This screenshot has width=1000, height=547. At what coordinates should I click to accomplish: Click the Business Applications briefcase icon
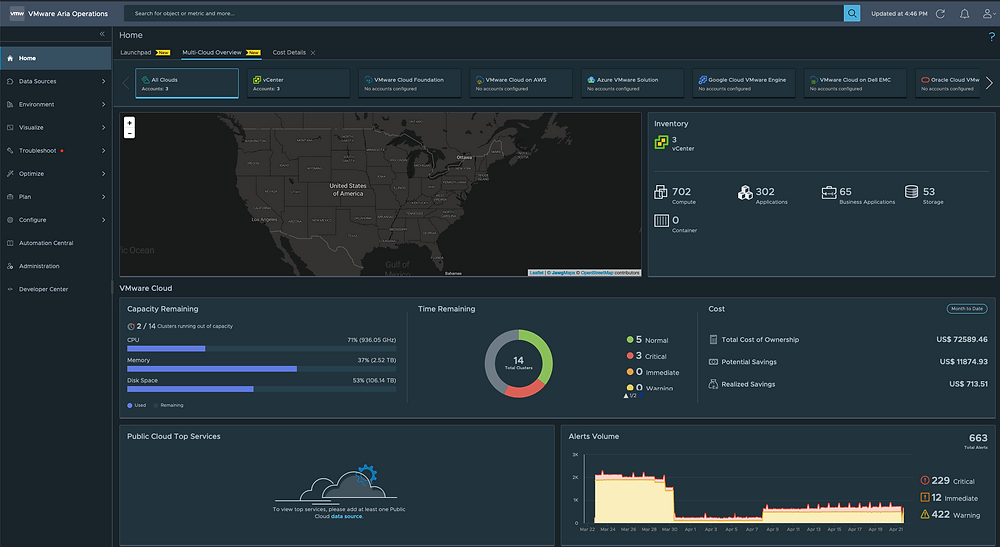(828, 192)
